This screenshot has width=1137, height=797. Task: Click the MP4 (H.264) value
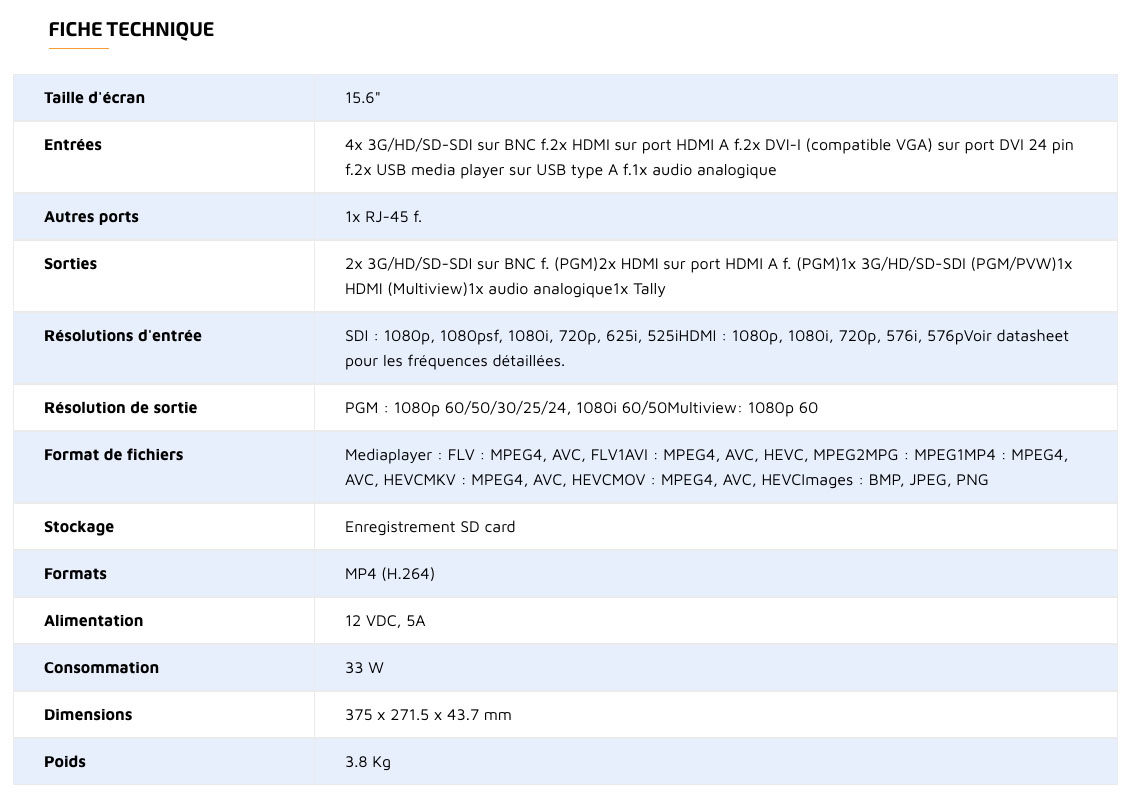(x=390, y=574)
